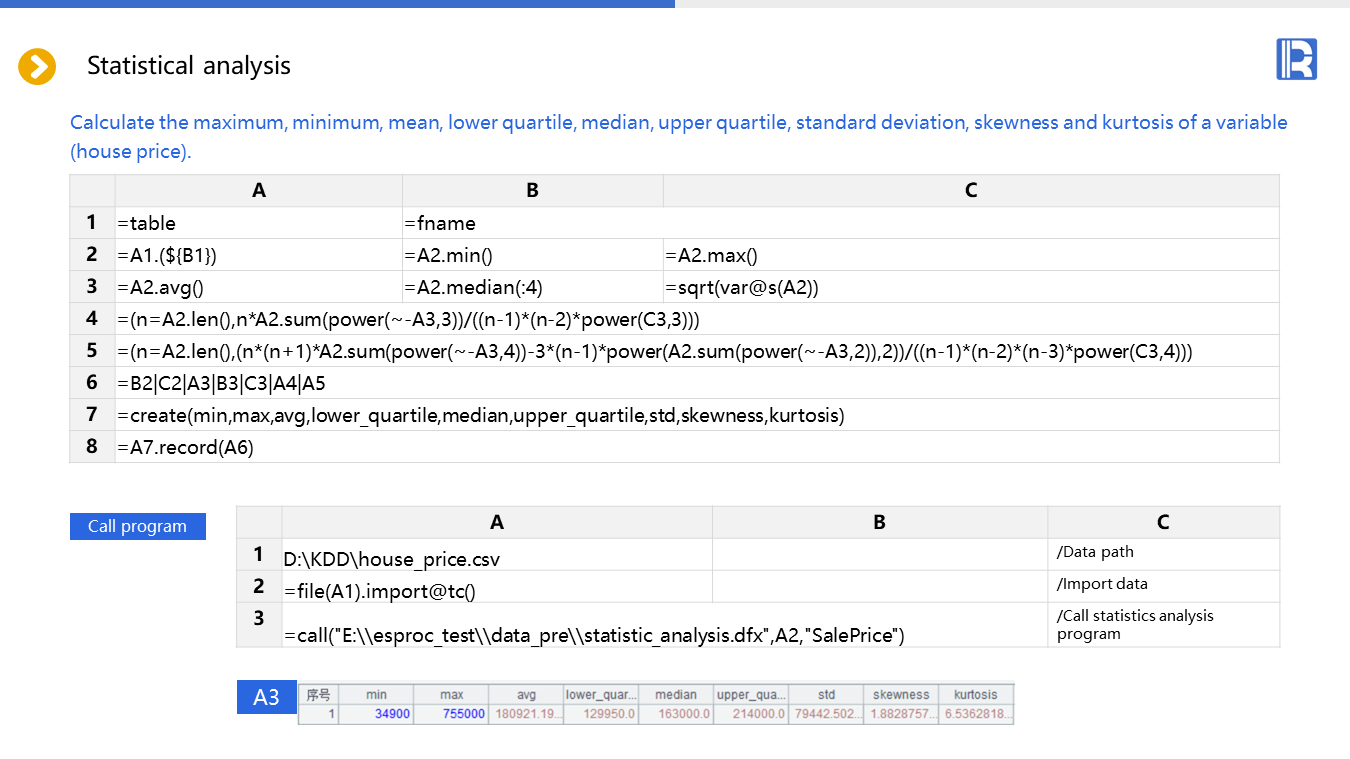Click the /Call statistics analysis program comment
Viewport: 1350px width, 759px height.
(1163, 625)
